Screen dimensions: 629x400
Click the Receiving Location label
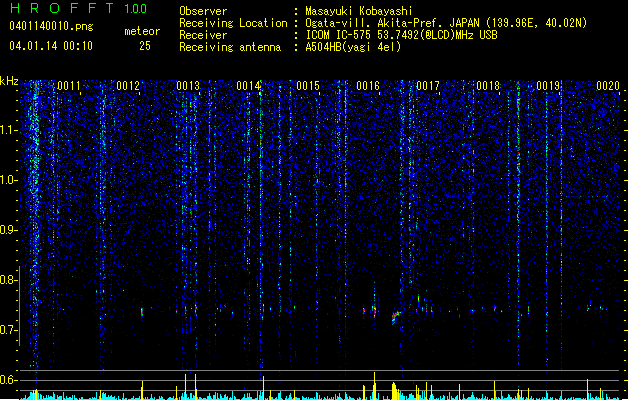tap(233, 23)
